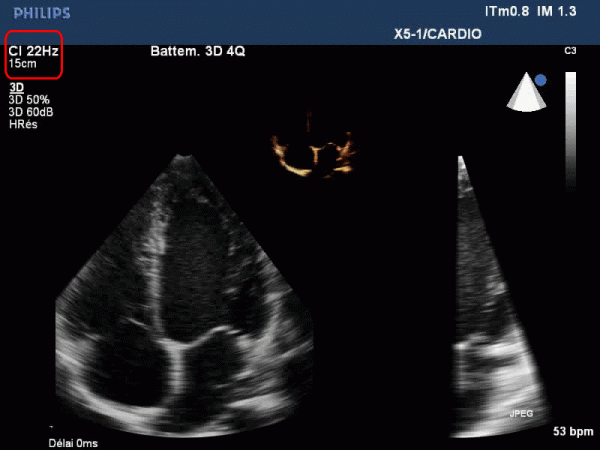The image size is (600, 450).
Task: Click the 15cm depth indicator
Action: [22, 63]
